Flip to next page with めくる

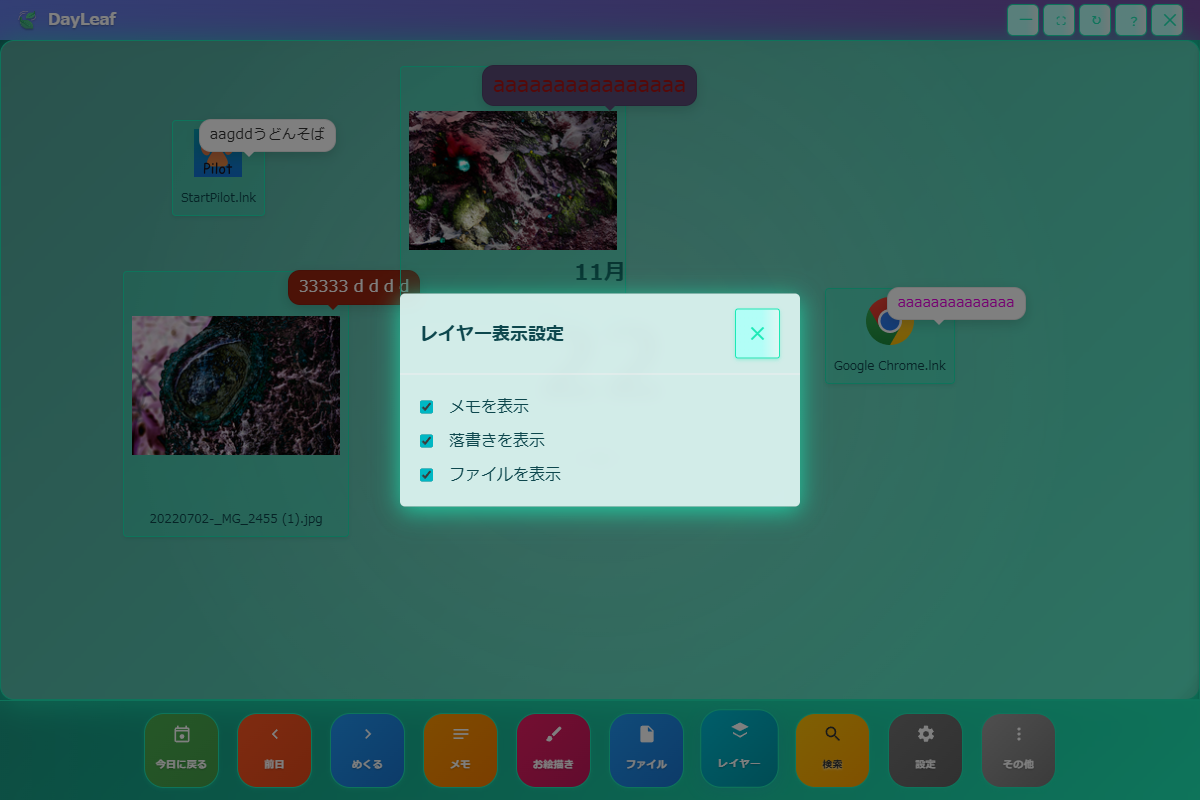pyautogui.click(x=367, y=750)
